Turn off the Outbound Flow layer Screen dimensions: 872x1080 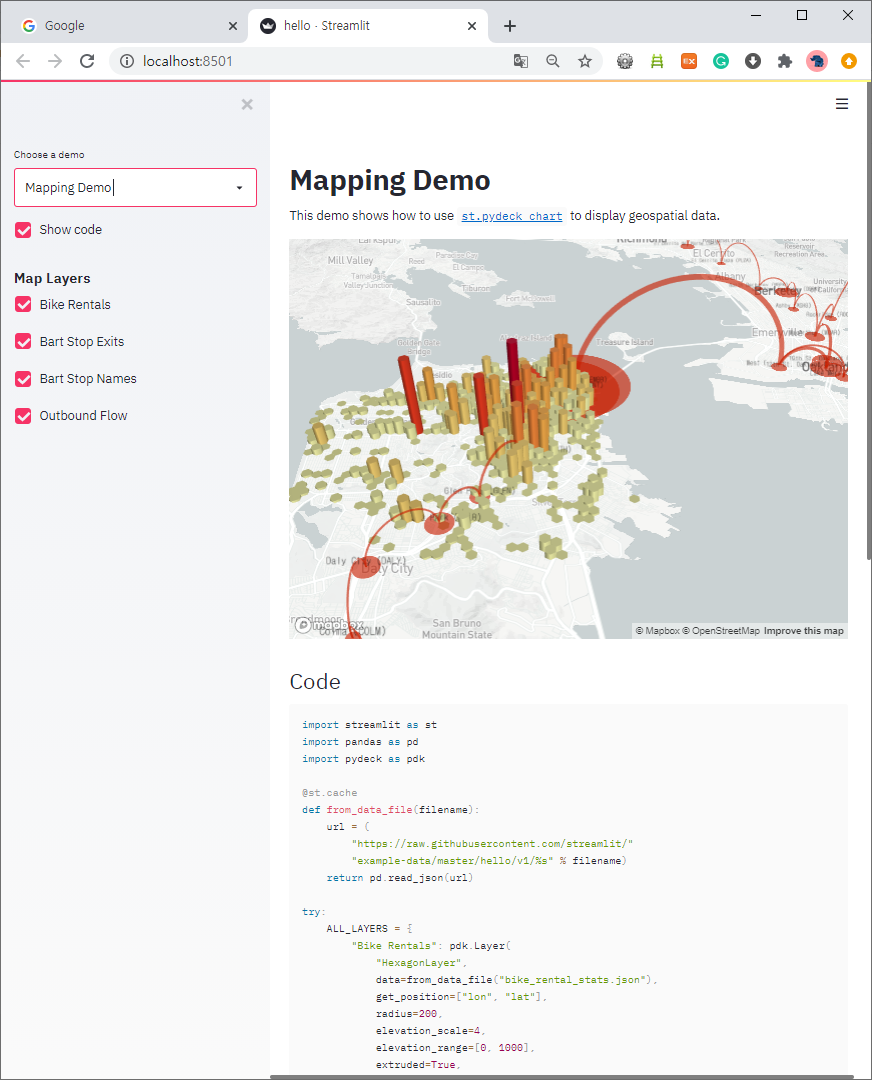(23, 416)
